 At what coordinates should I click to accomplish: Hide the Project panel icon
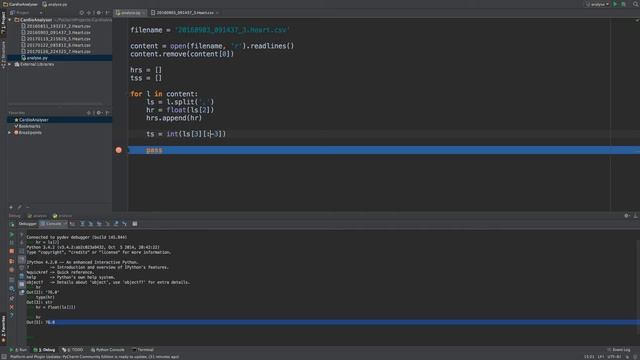pos(107,13)
